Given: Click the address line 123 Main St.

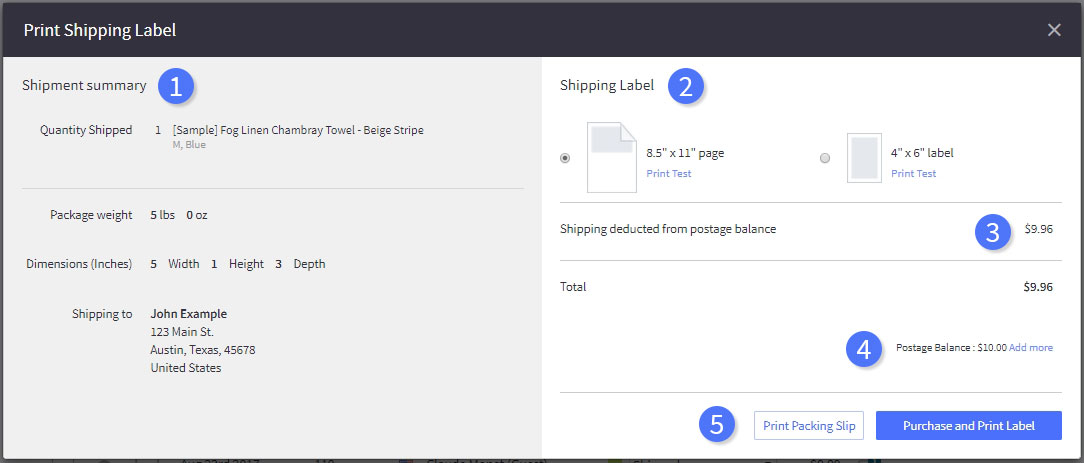Looking at the screenshot, I should click(182, 332).
